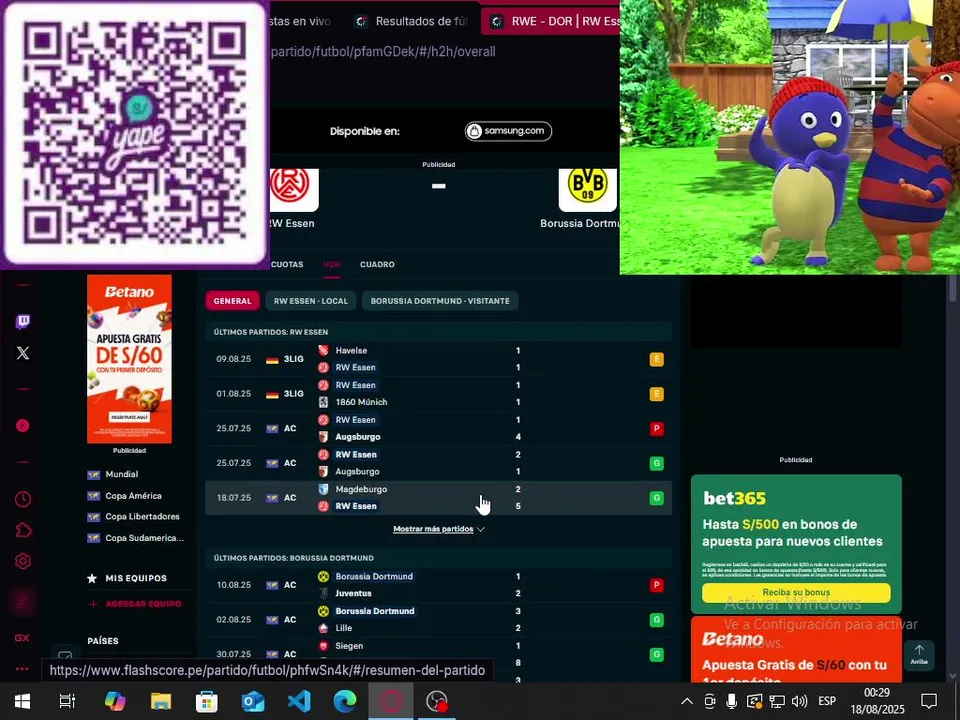The image size is (960, 720).
Task: Open the three-dots sidebar menu
Action: [22, 669]
